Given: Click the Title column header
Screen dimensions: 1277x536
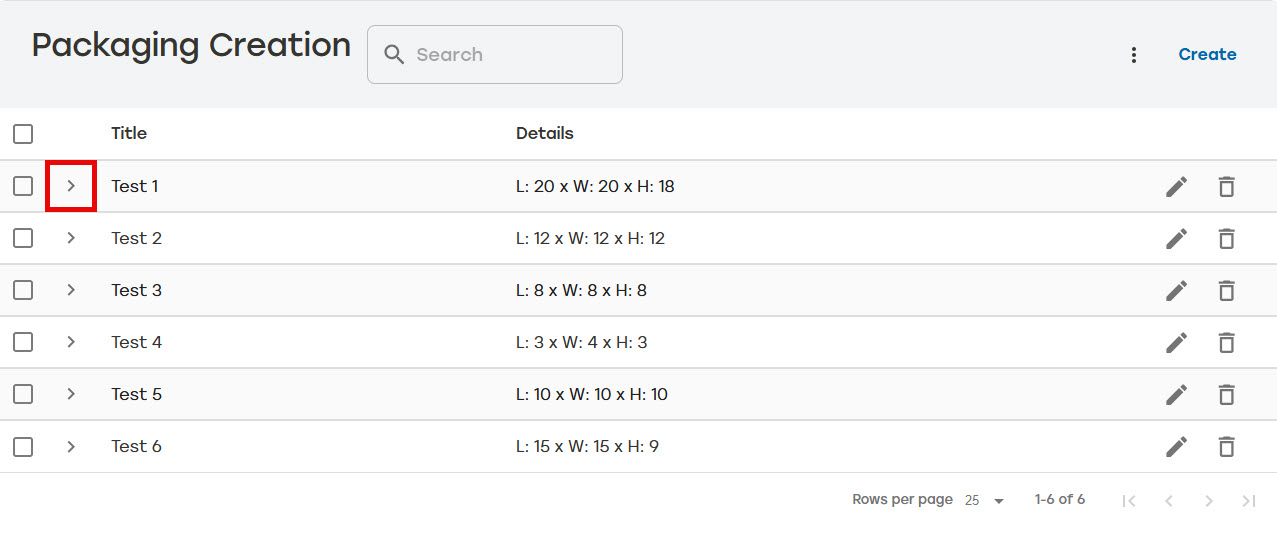Looking at the screenshot, I should tap(129, 133).
